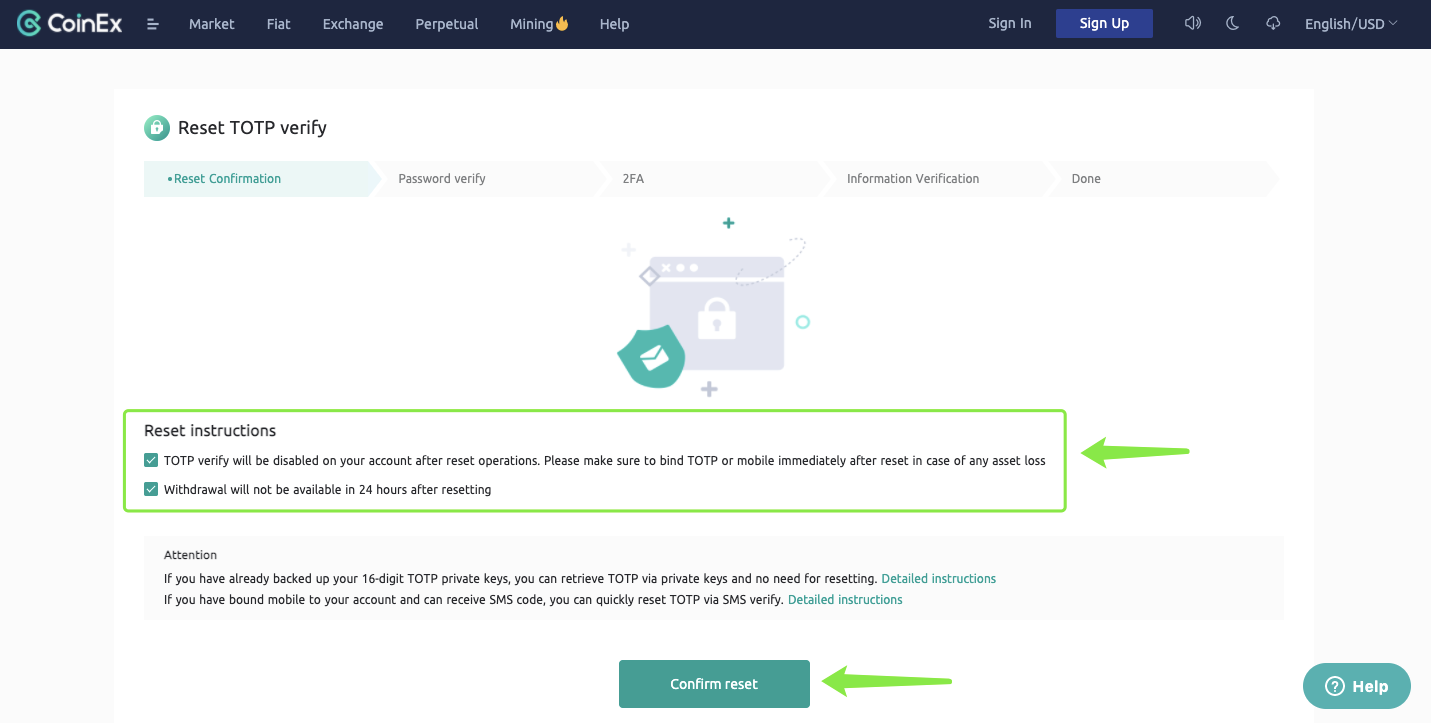
Task: Click the CoinEx logo
Action: coord(70,23)
